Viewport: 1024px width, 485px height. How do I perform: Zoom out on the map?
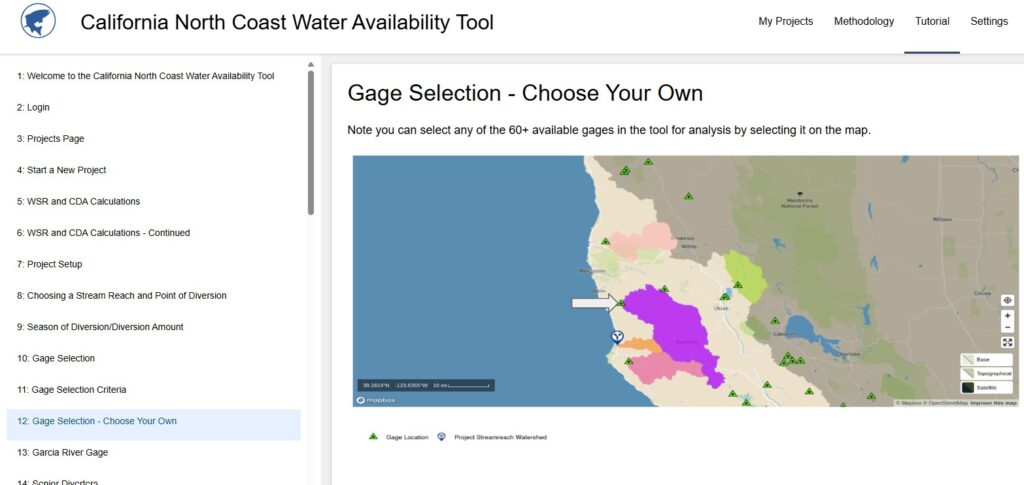click(x=1007, y=327)
